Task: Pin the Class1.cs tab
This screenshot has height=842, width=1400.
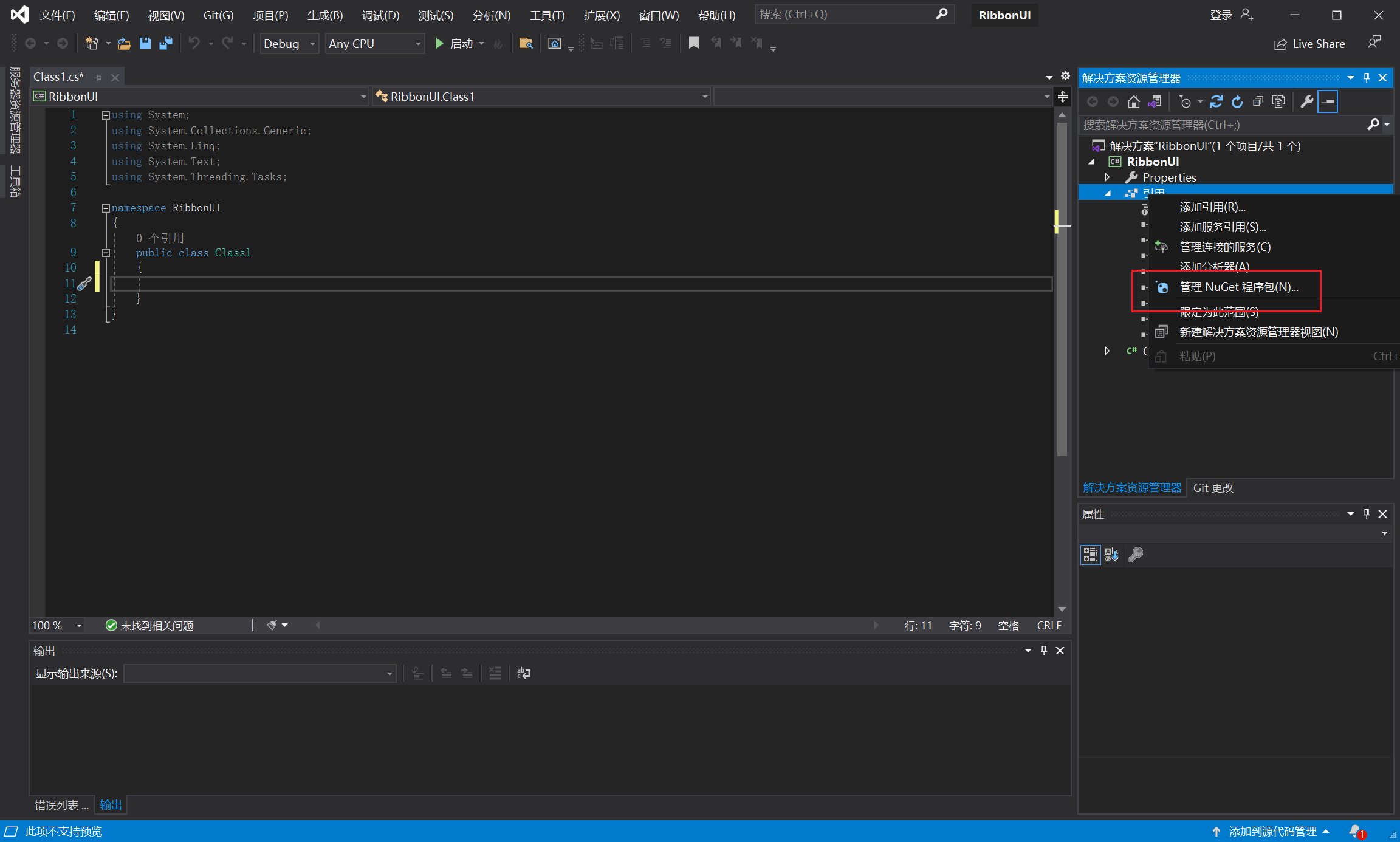Action: click(98, 78)
